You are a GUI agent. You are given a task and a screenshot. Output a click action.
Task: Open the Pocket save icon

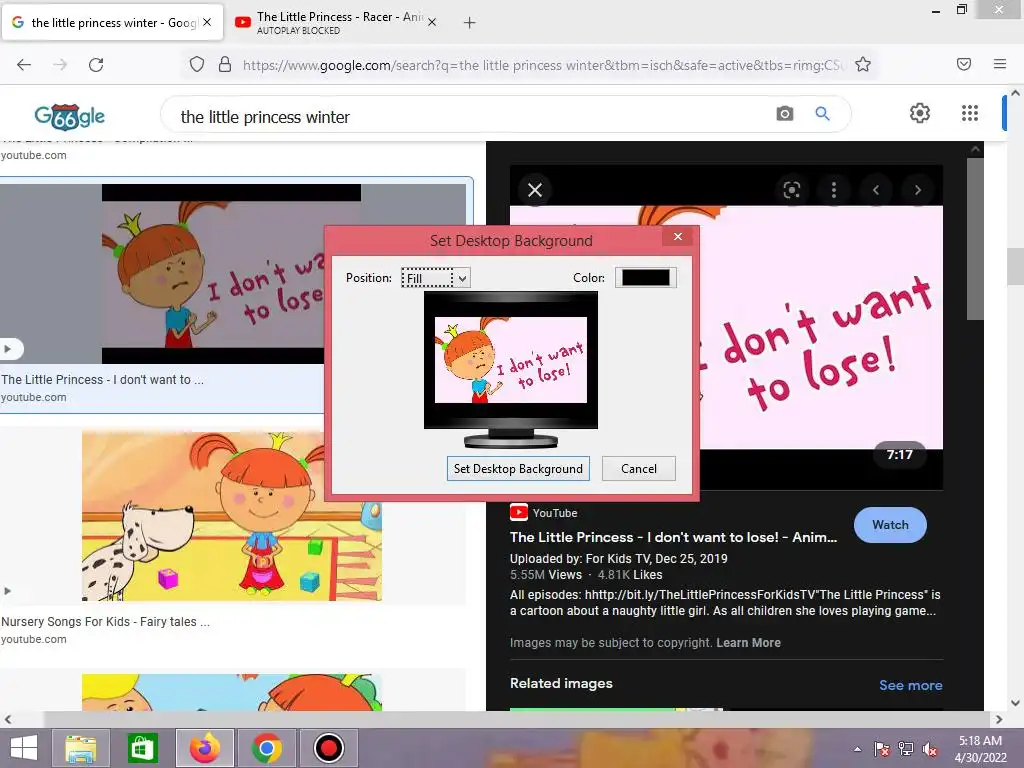(964, 64)
